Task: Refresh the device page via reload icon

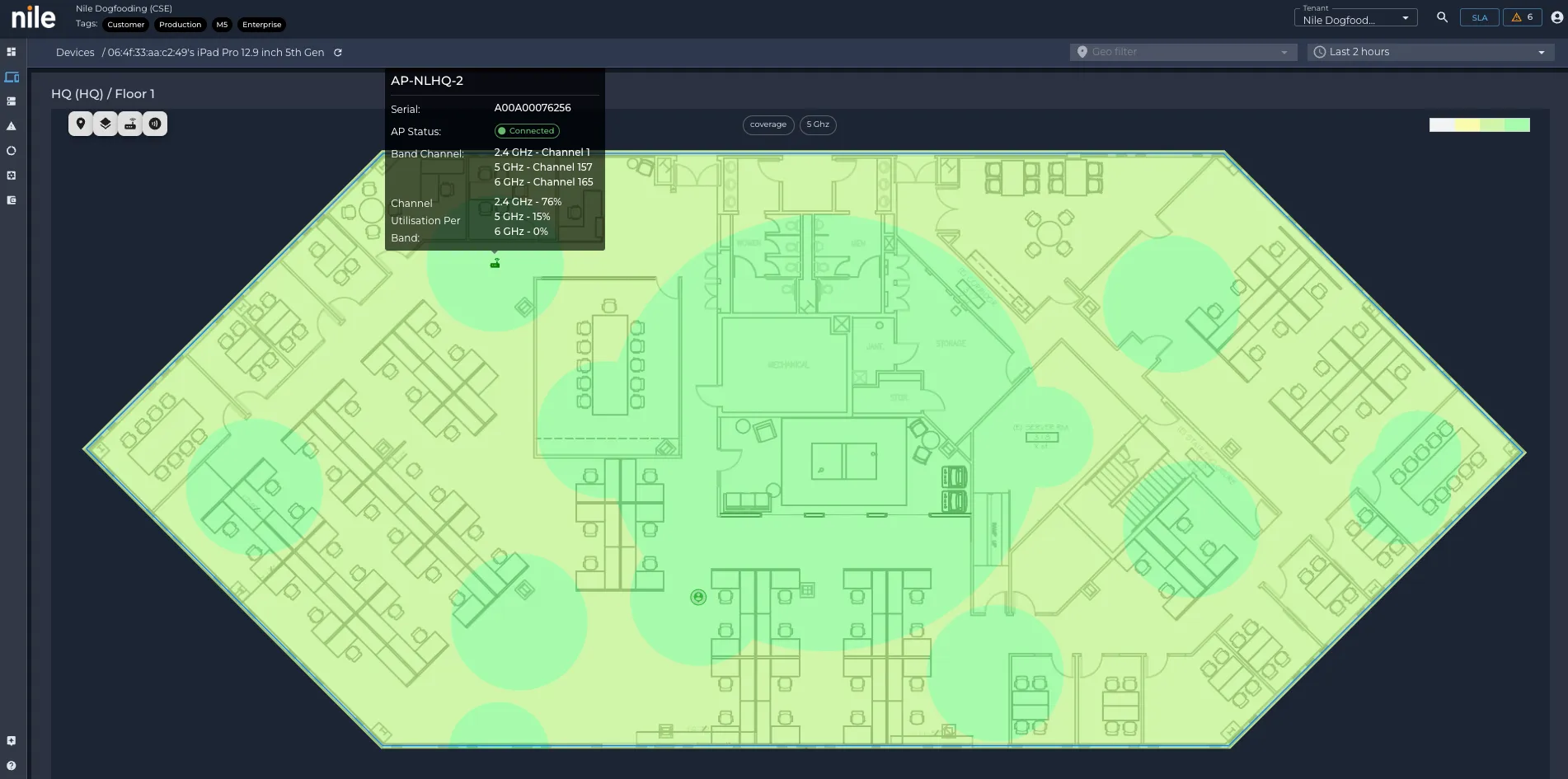Action: [338, 53]
